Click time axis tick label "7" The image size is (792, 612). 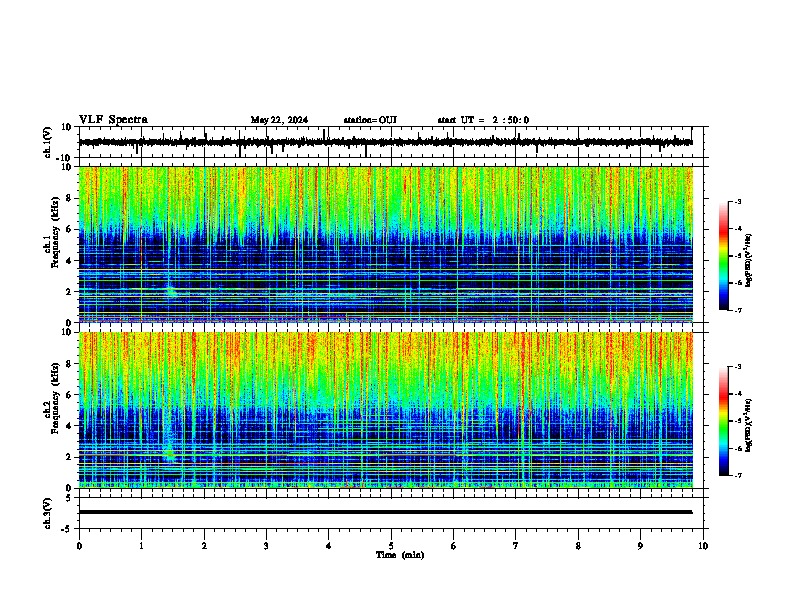coord(516,546)
